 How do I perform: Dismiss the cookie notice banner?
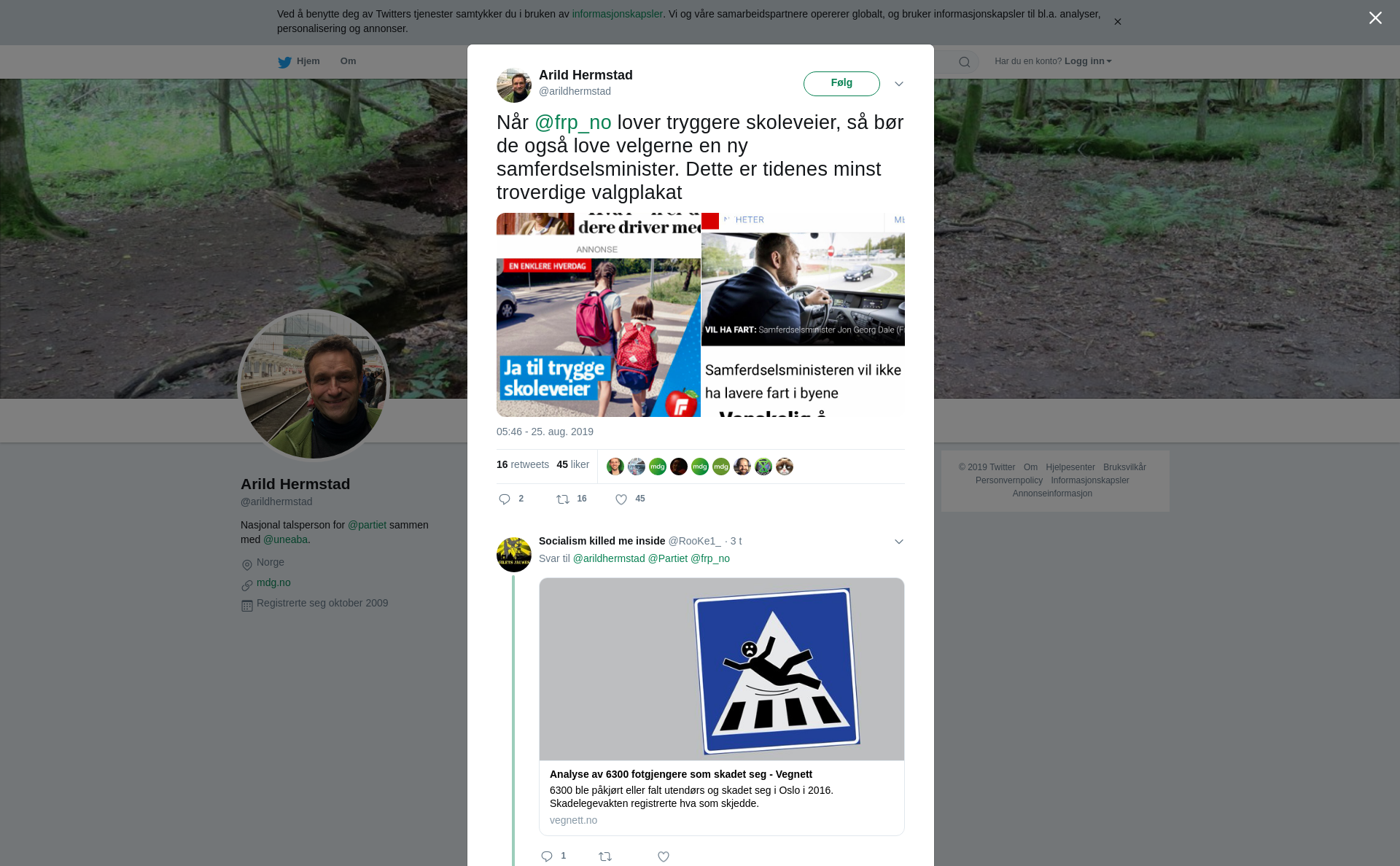1117,22
